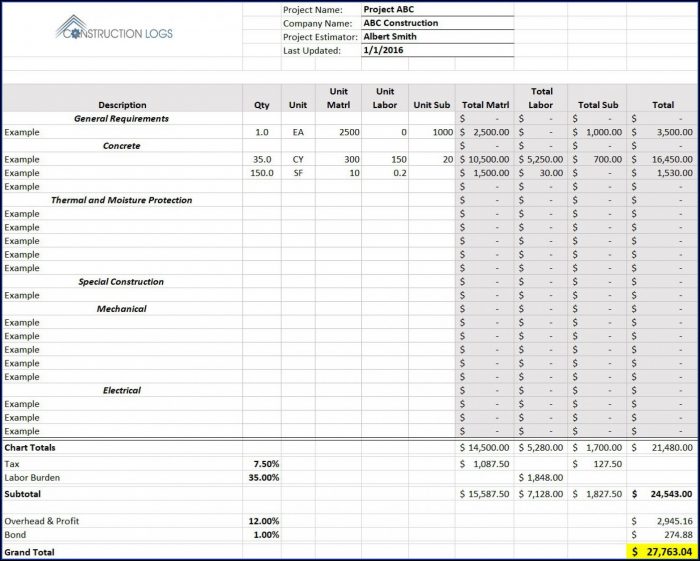Select the '$ 16,450.00' total cell
Viewport: 700px width, 561px height.
pyautogui.click(x=662, y=159)
